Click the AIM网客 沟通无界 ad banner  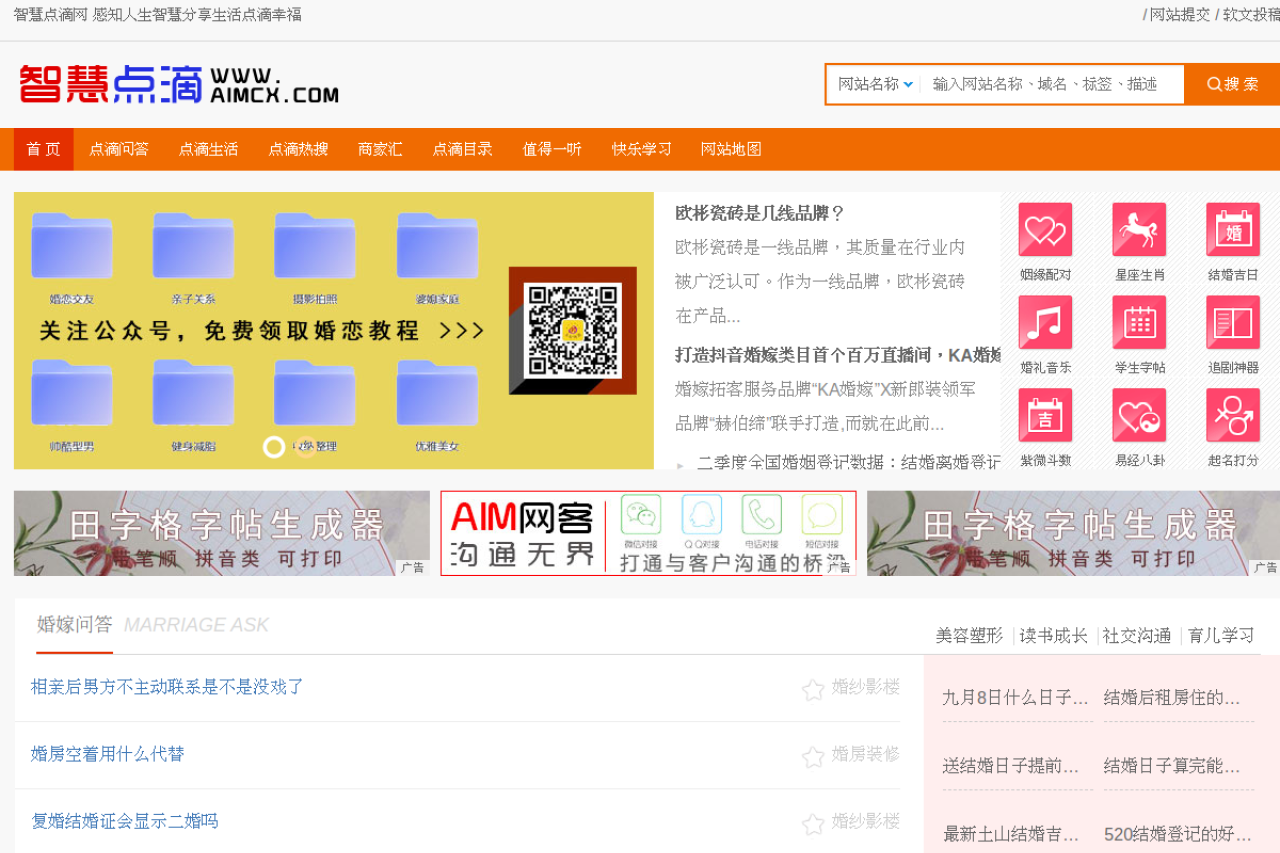coord(648,533)
